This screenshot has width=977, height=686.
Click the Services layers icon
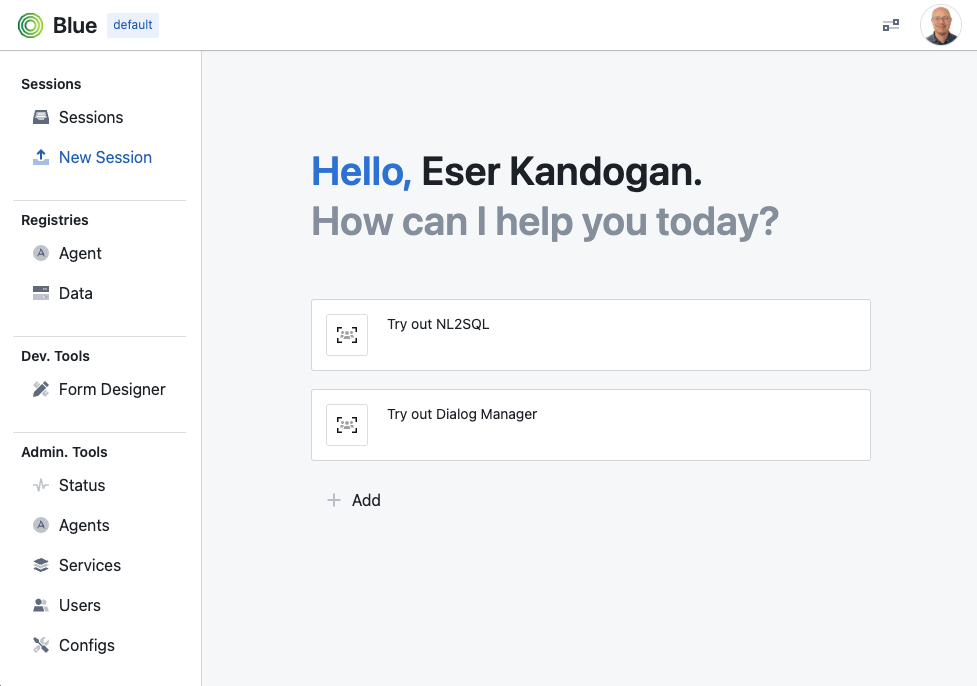[41, 565]
